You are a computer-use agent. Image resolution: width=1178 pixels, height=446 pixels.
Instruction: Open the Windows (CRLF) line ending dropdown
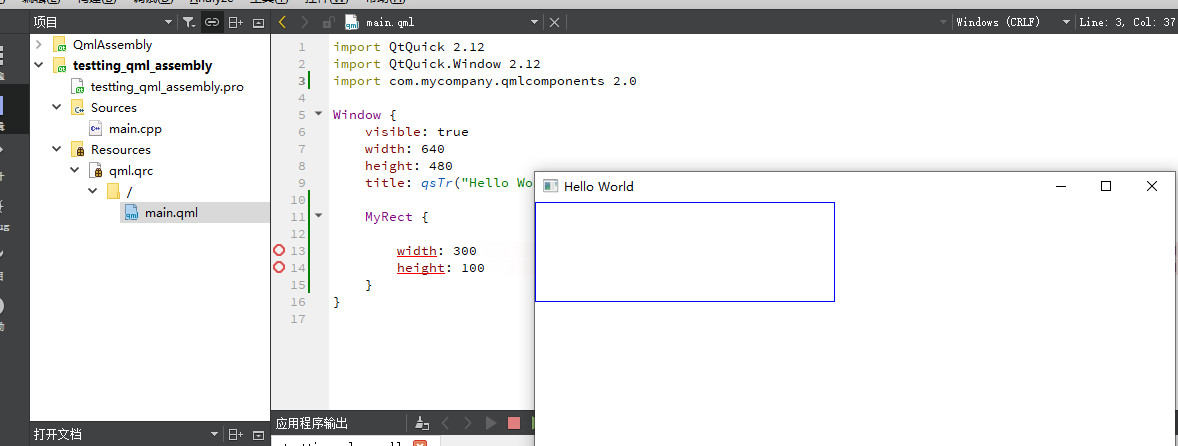click(1066, 23)
